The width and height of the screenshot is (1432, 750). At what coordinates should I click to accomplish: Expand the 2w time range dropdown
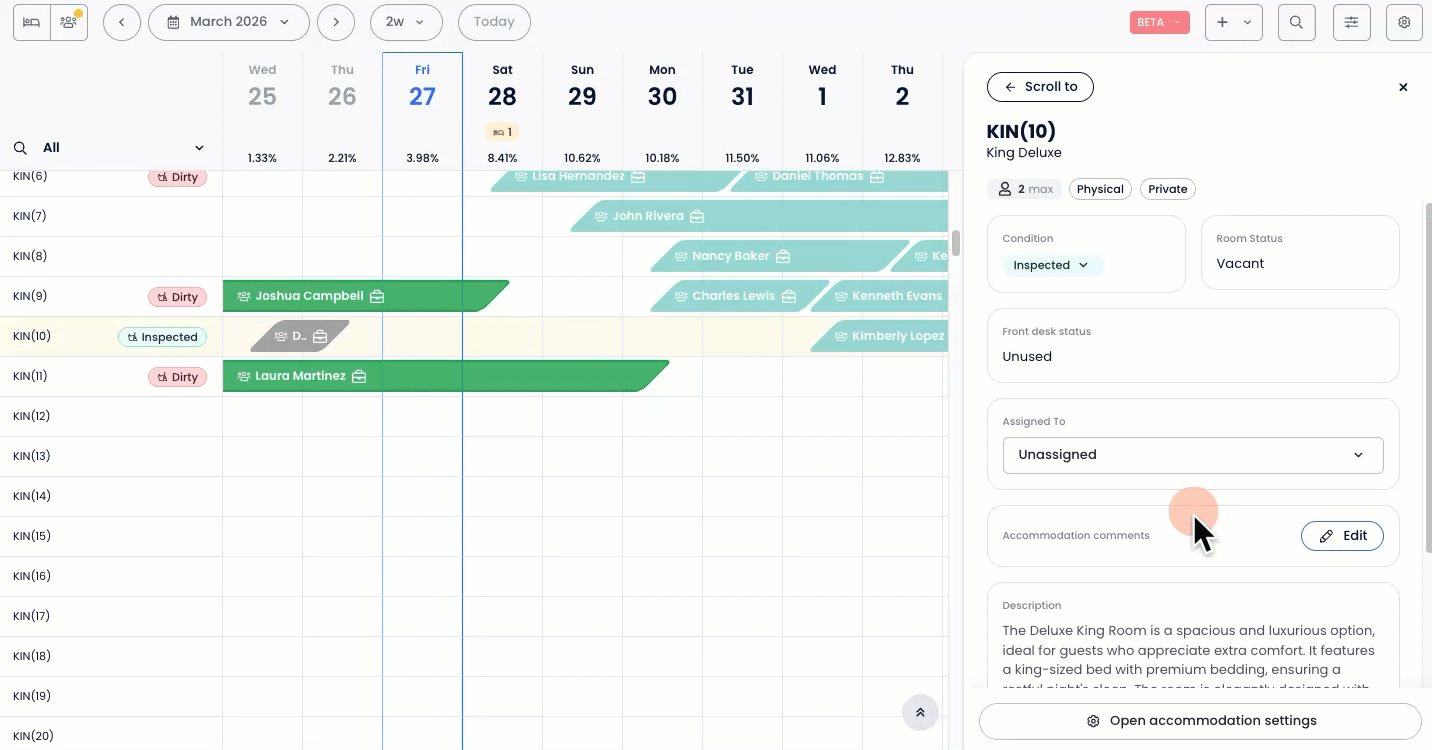(x=406, y=22)
